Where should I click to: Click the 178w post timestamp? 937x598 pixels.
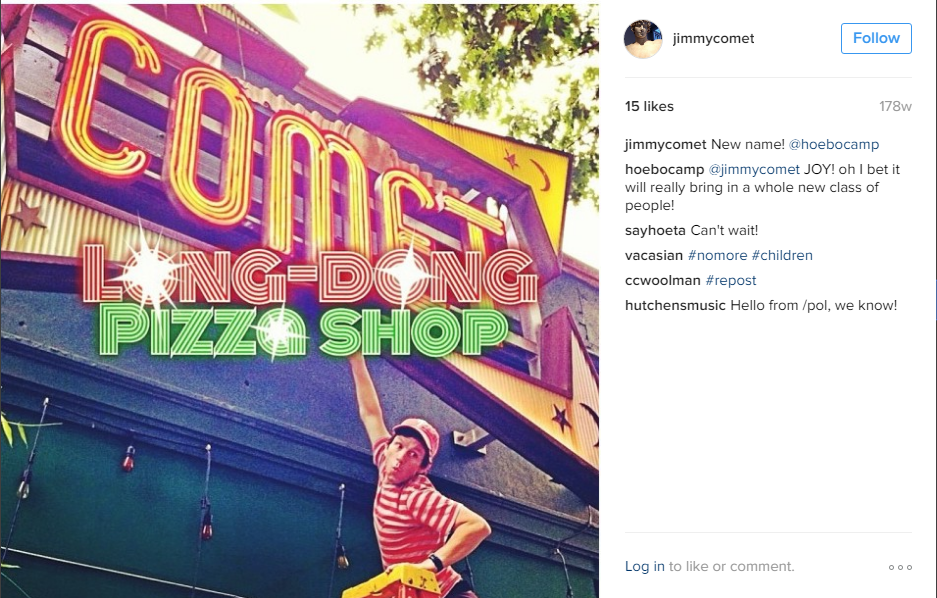(895, 107)
